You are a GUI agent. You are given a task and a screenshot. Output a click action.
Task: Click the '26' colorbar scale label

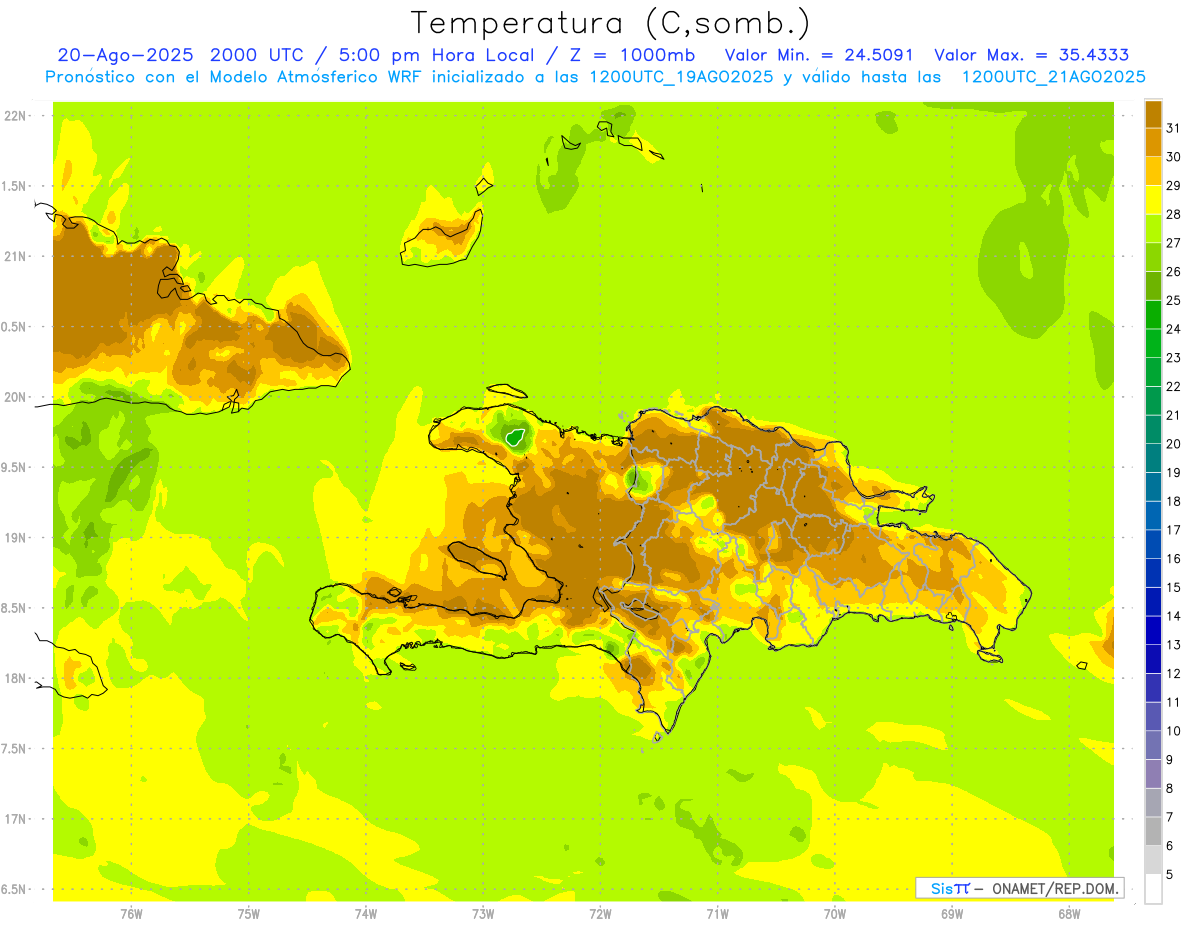pyautogui.click(x=1173, y=272)
